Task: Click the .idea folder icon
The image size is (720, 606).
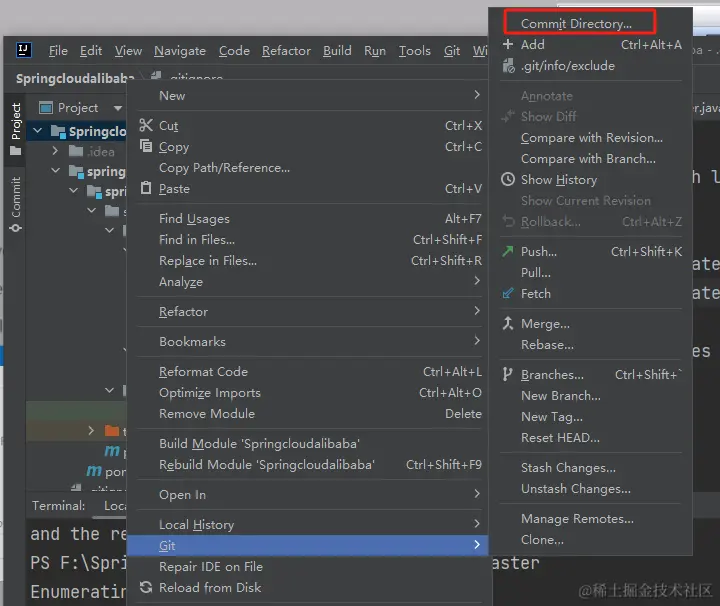Action: (76, 151)
